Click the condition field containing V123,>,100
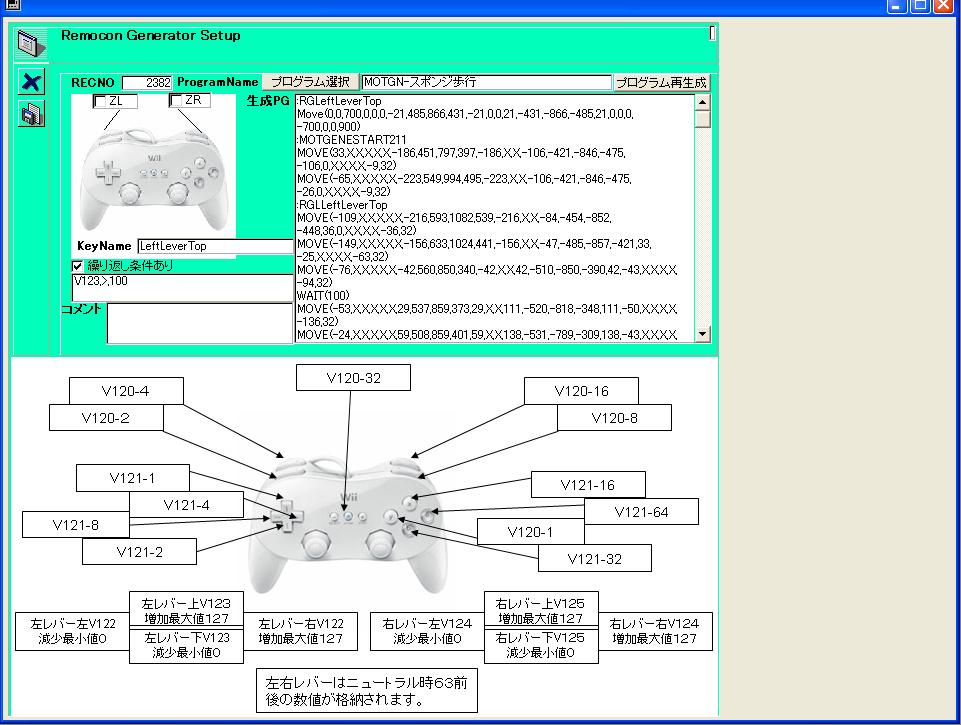Image resolution: width=961 pixels, height=725 pixels. (183, 287)
